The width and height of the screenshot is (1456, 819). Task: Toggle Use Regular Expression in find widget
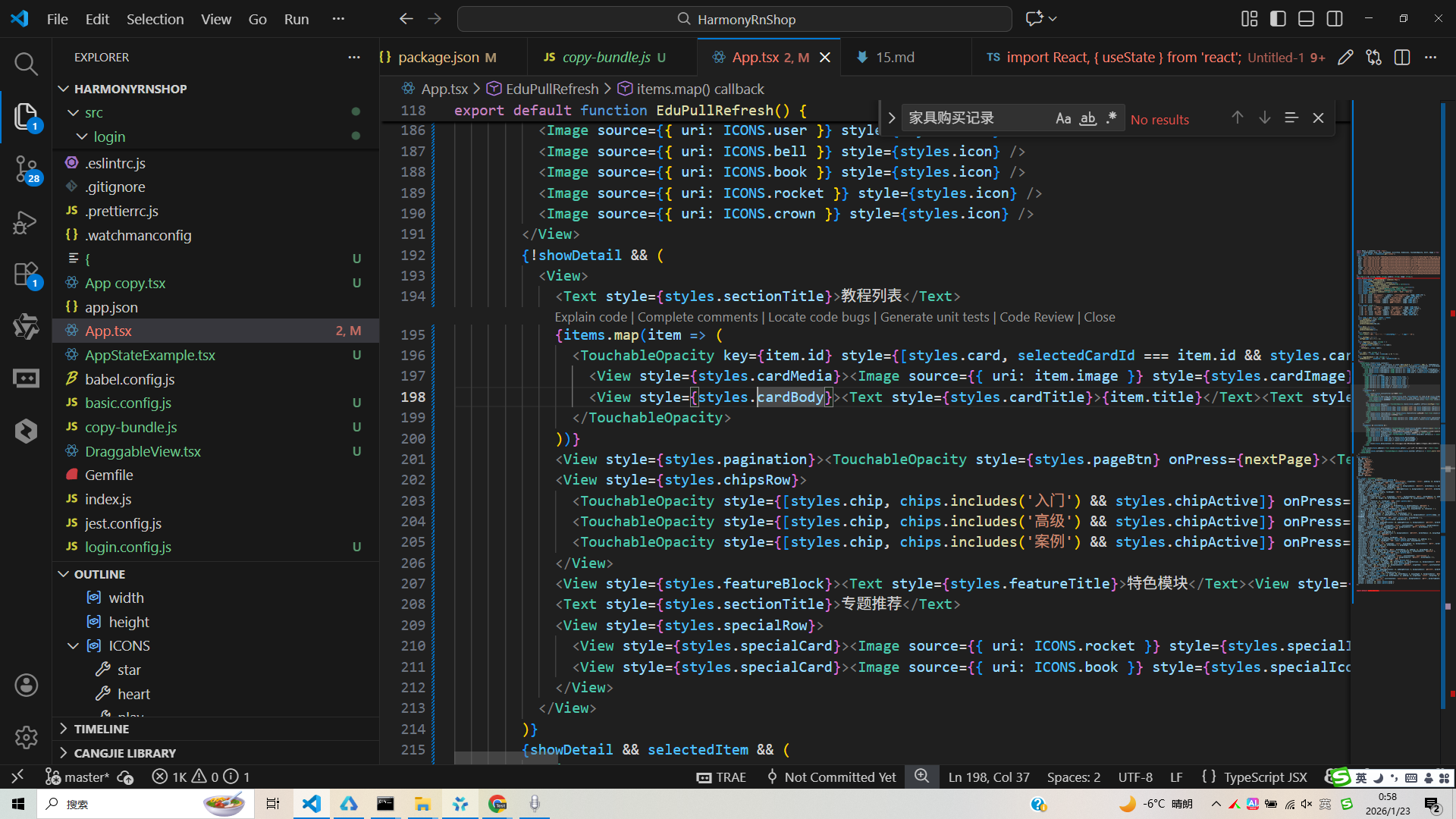pyautogui.click(x=1112, y=118)
